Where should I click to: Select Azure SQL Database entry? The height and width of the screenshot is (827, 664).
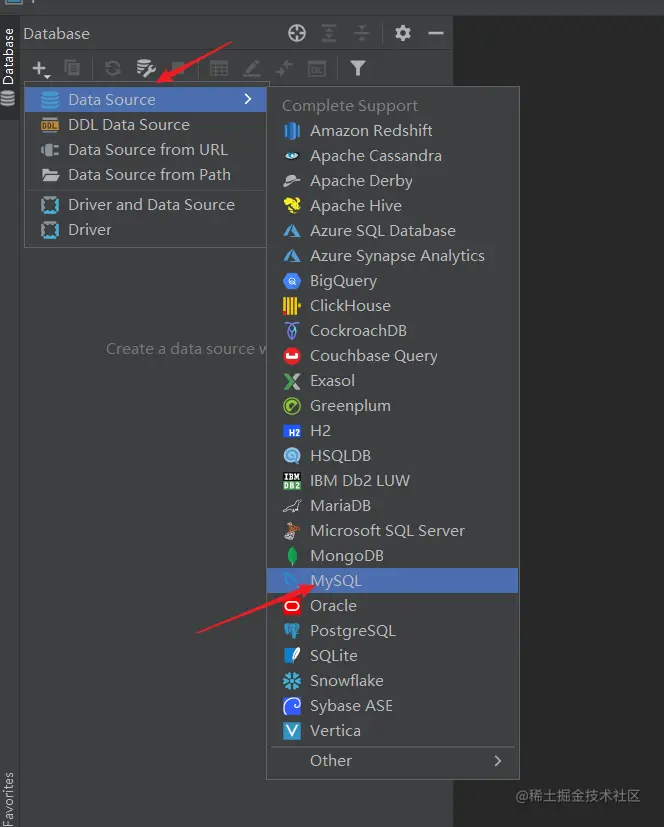(392, 230)
